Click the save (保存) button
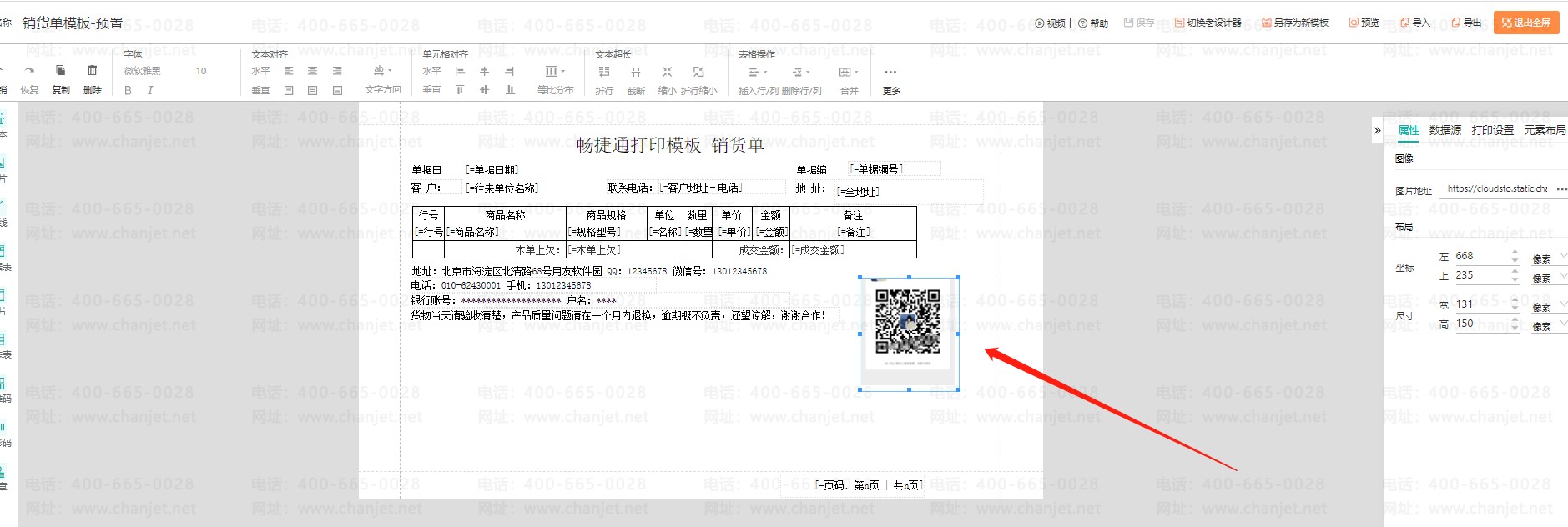This screenshot has width=1568, height=527. point(1139,23)
